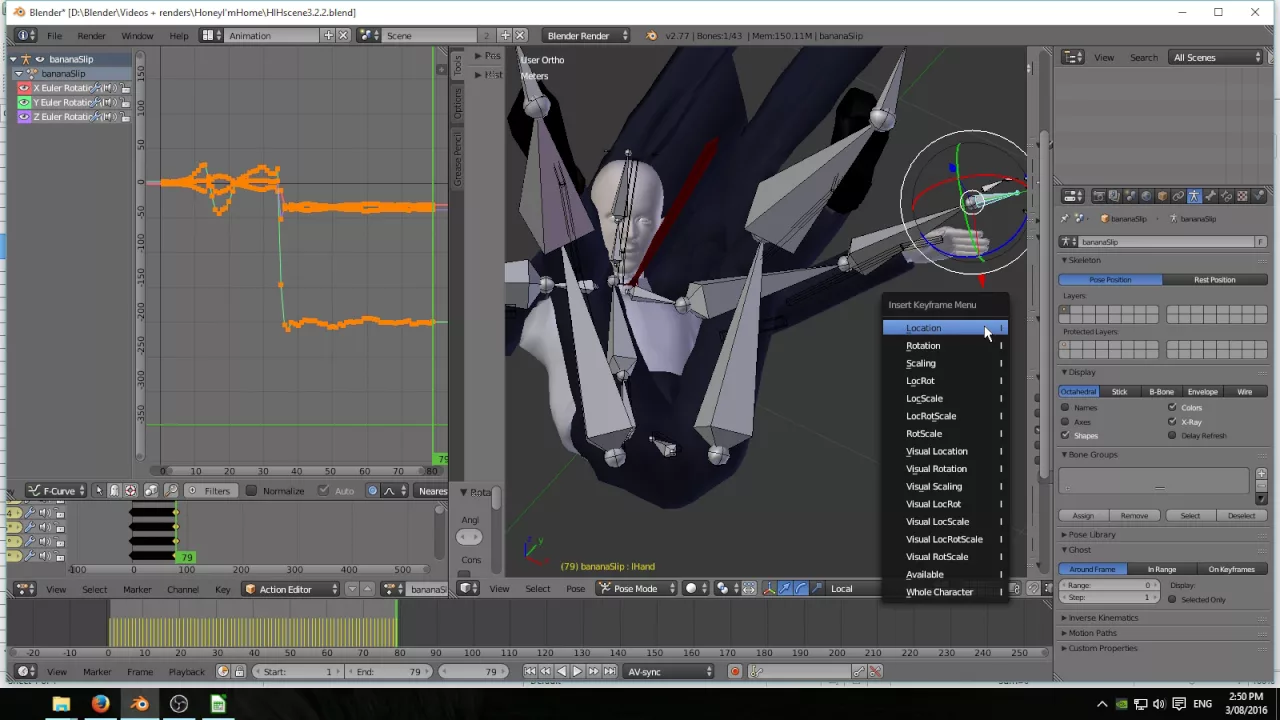This screenshot has height=720, width=1280.
Task: Select In Range ghost type
Action: 1161,570
